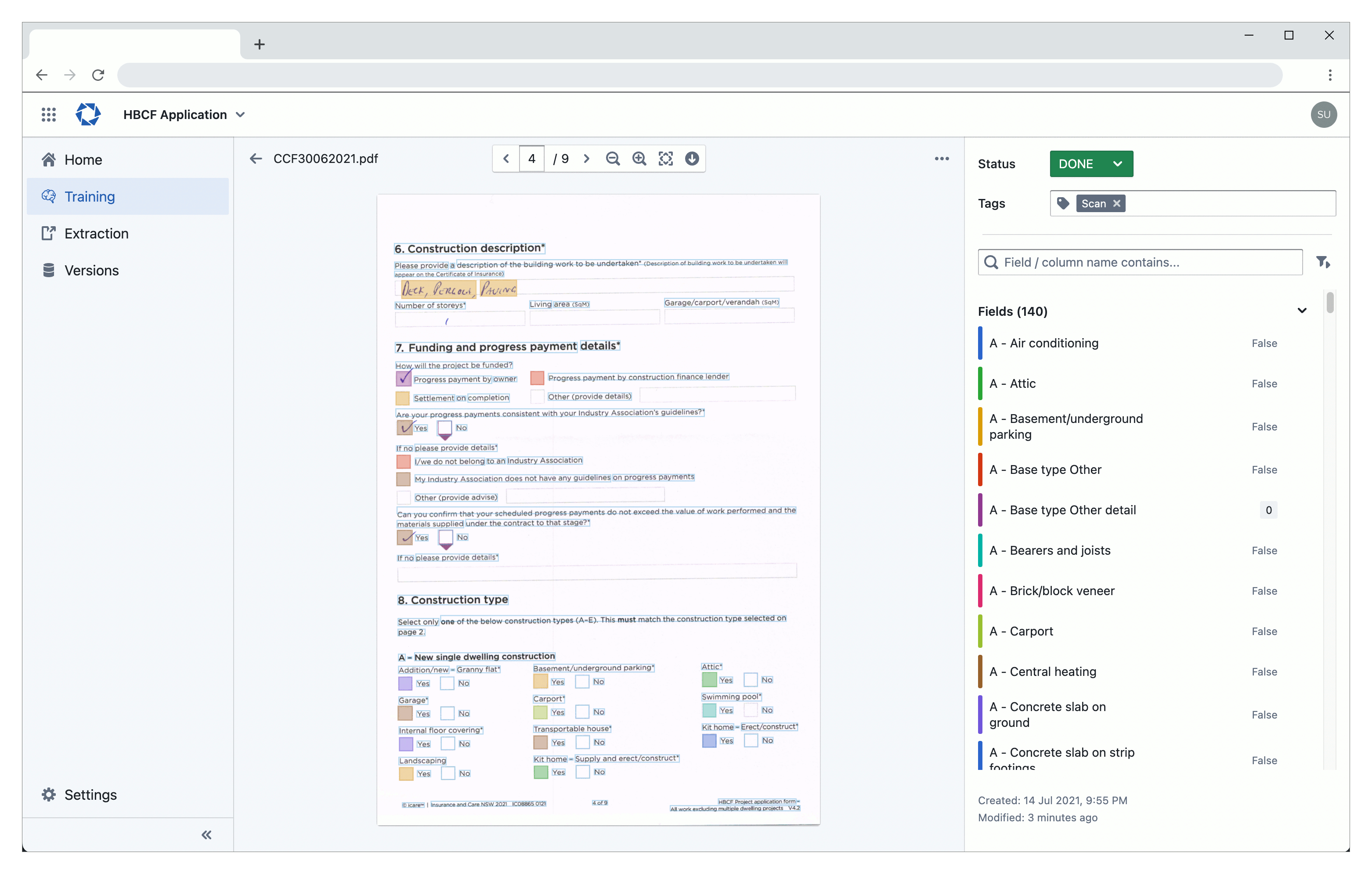Click the Home navigation icon
The width and height of the screenshot is (1372, 874).
pyautogui.click(x=49, y=159)
